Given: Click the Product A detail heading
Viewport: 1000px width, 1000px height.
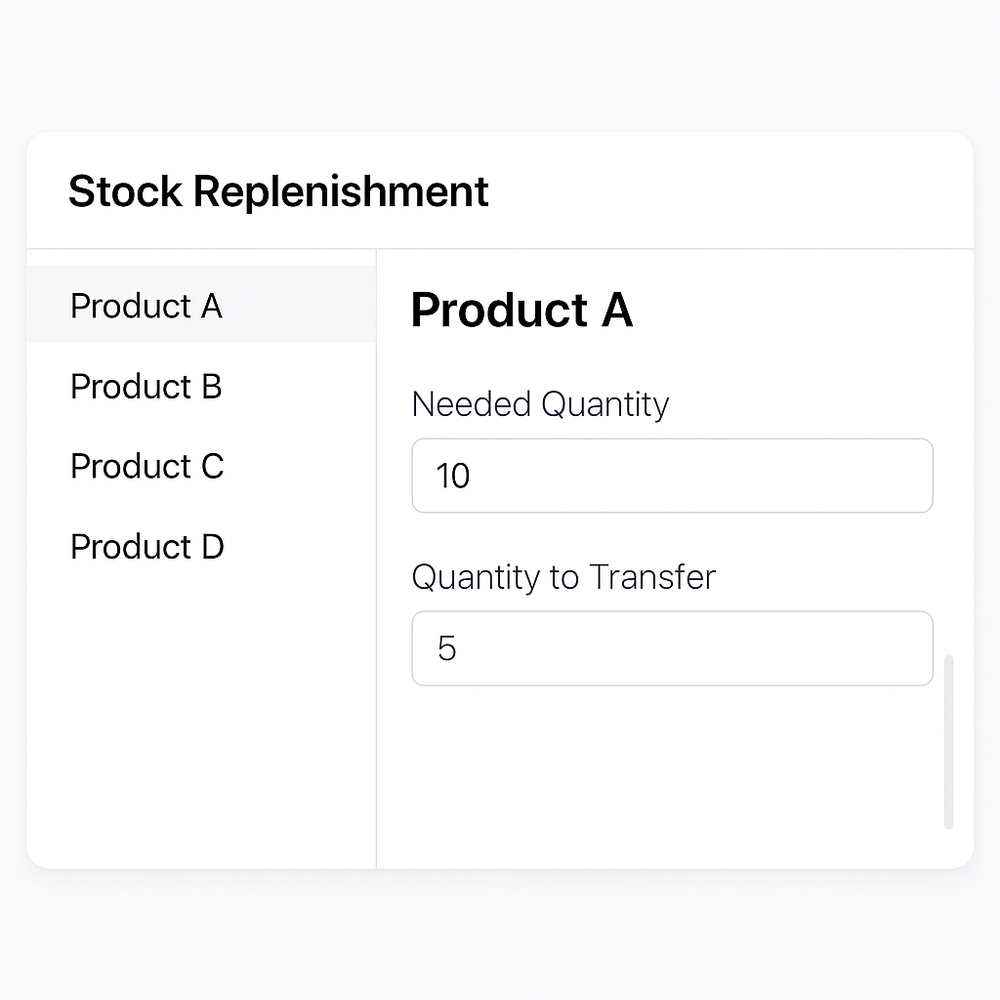Looking at the screenshot, I should 521,311.
